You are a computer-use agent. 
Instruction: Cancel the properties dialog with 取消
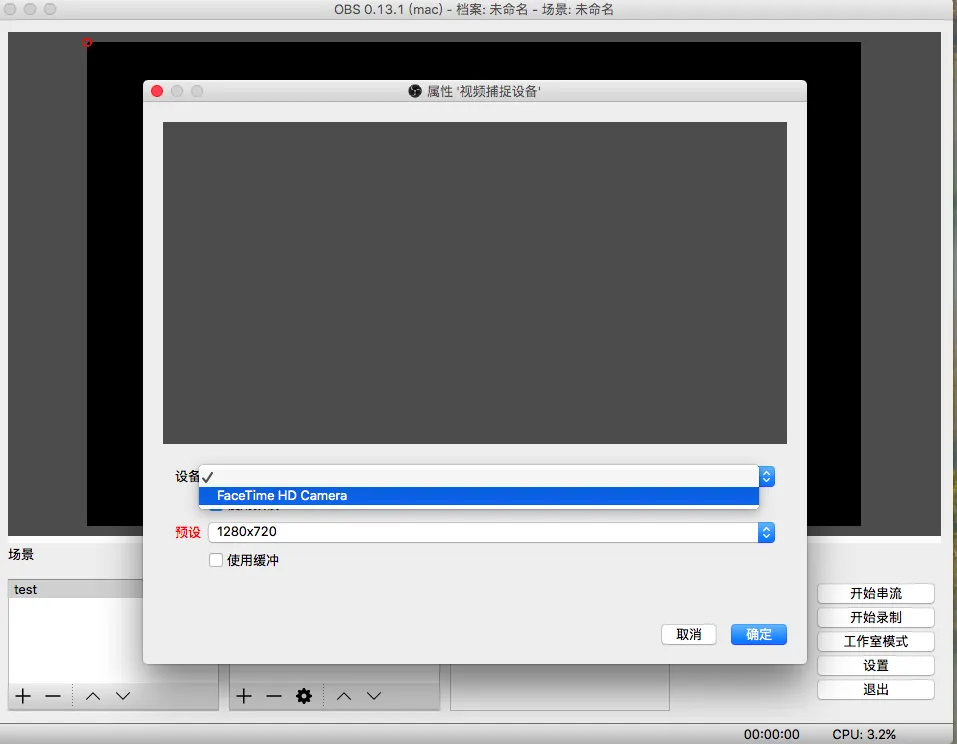[688, 634]
